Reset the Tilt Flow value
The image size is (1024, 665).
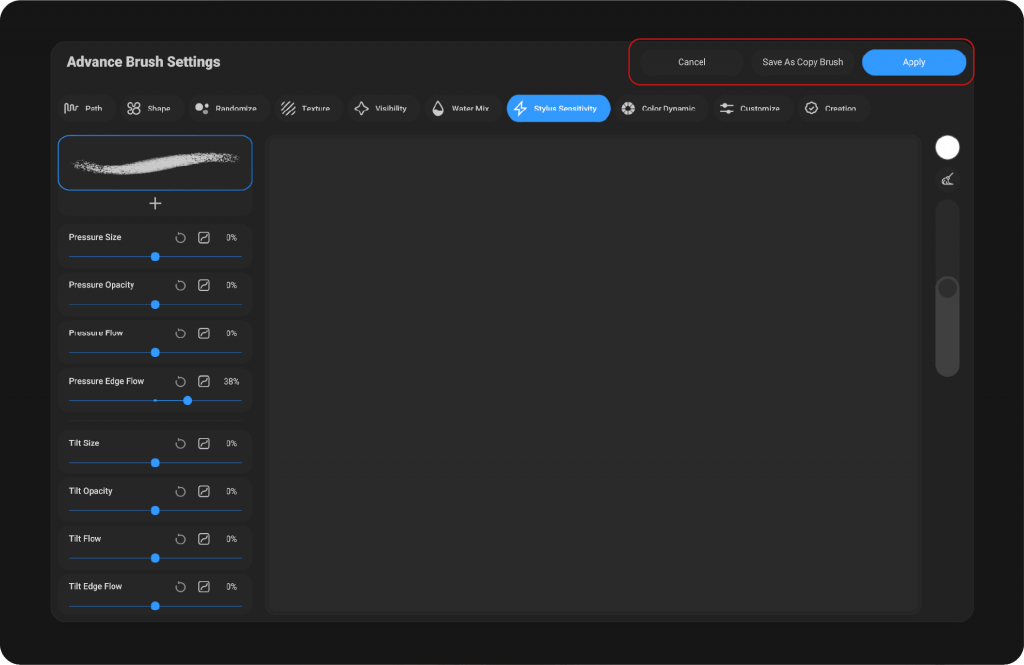click(180, 539)
